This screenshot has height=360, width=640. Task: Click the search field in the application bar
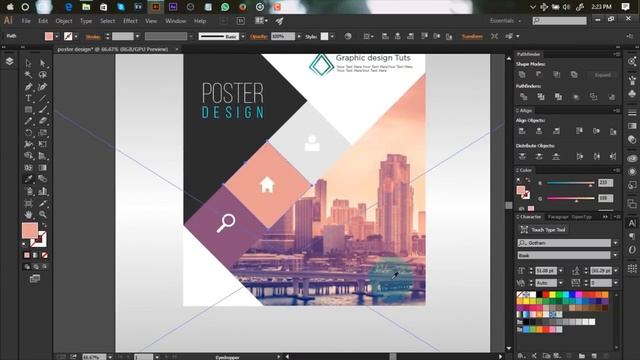(559, 20)
